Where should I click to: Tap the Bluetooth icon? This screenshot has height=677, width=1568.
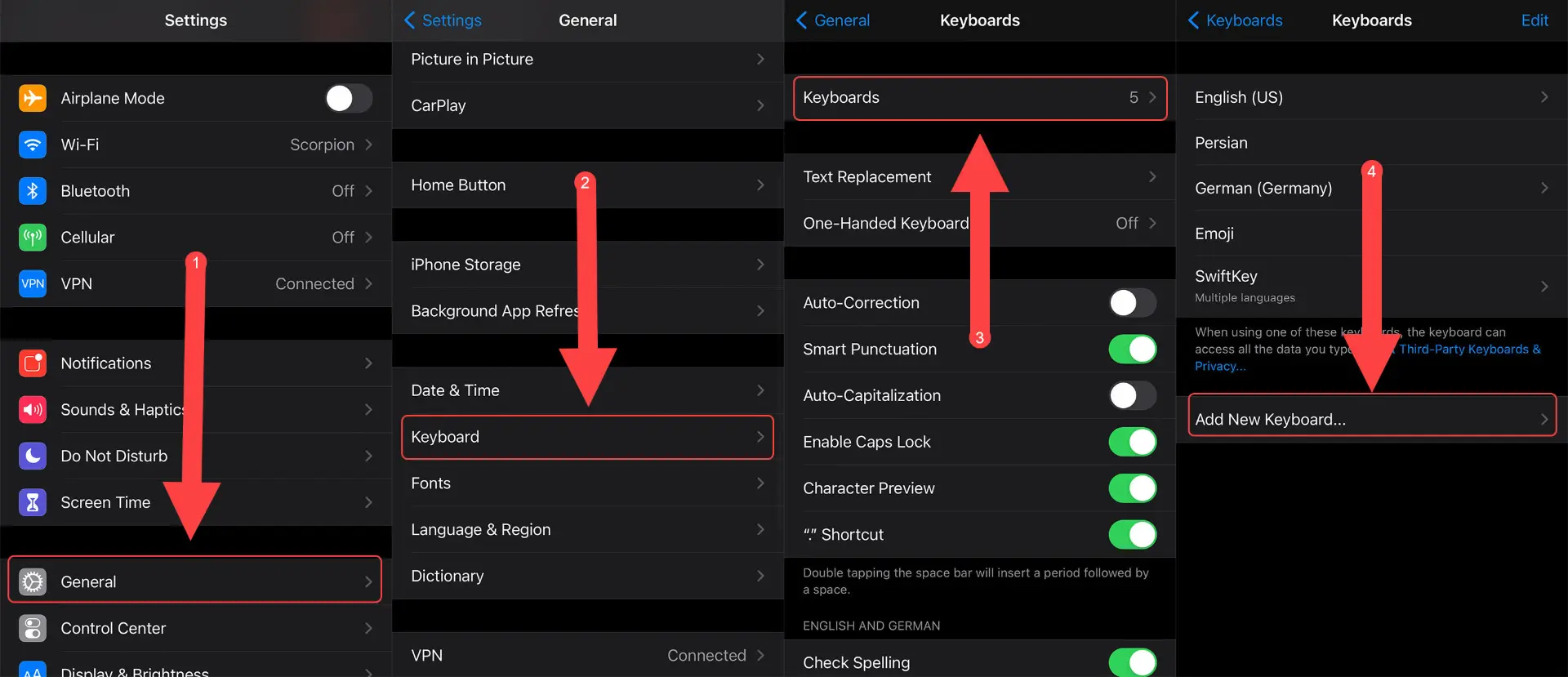pos(33,191)
